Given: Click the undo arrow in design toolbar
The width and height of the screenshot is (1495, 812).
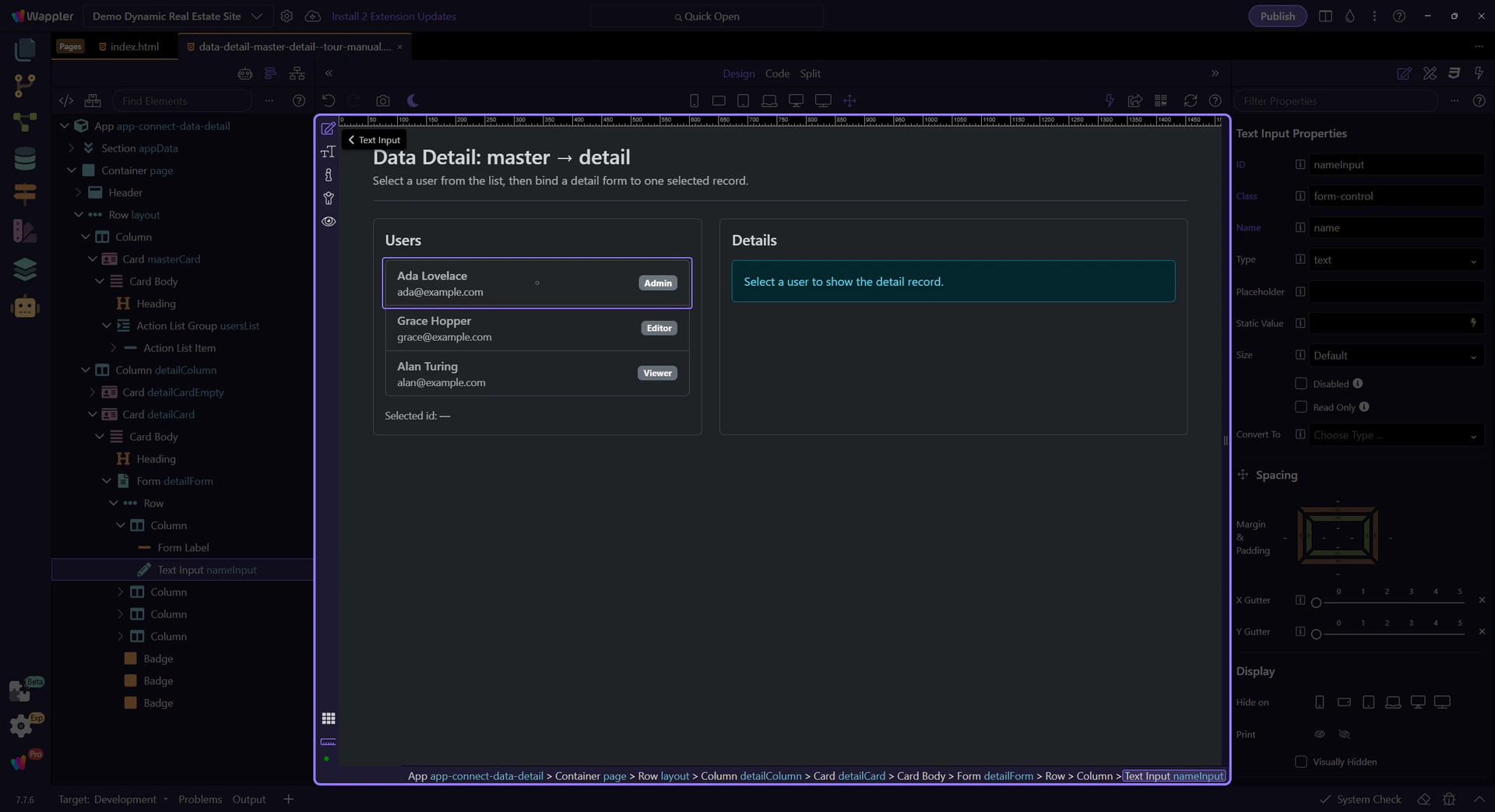Looking at the screenshot, I should coord(329,100).
